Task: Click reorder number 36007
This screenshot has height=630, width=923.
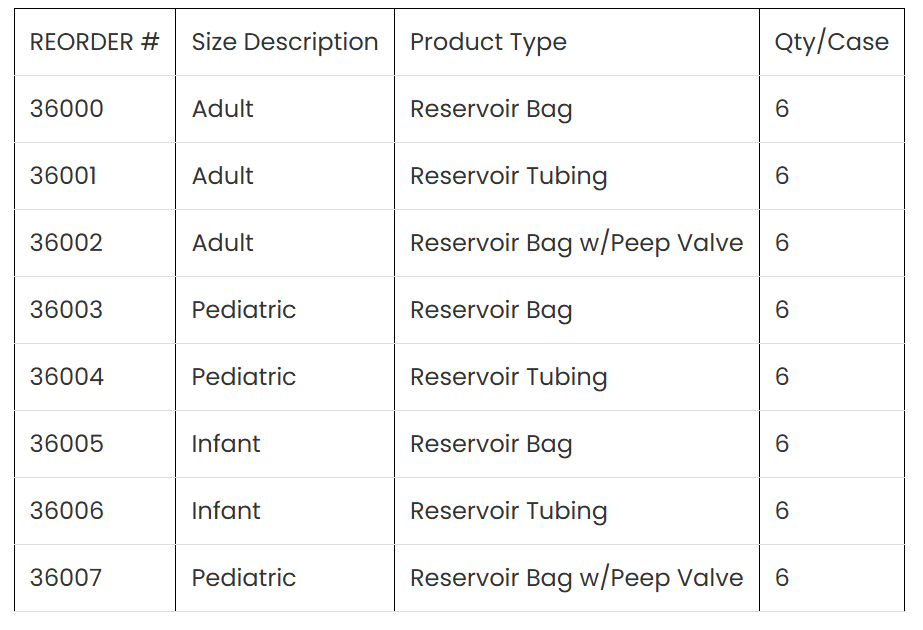Action: pyautogui.click(x=66, y=578)
